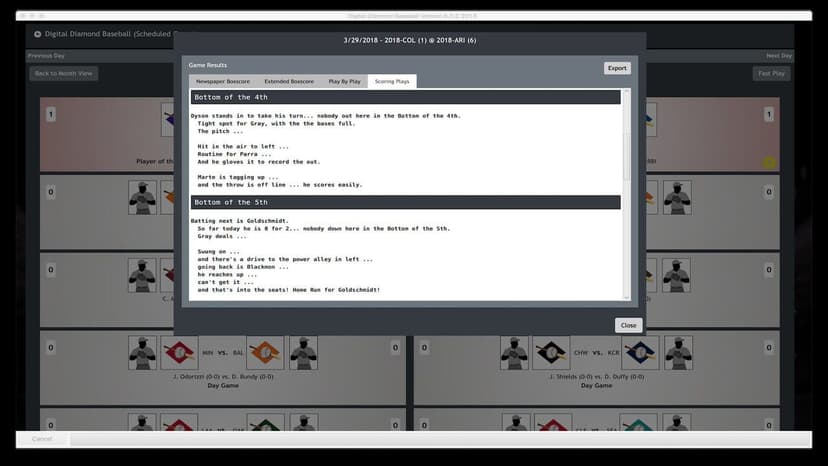Click the progress bar beside Cancel

(440, 439)
